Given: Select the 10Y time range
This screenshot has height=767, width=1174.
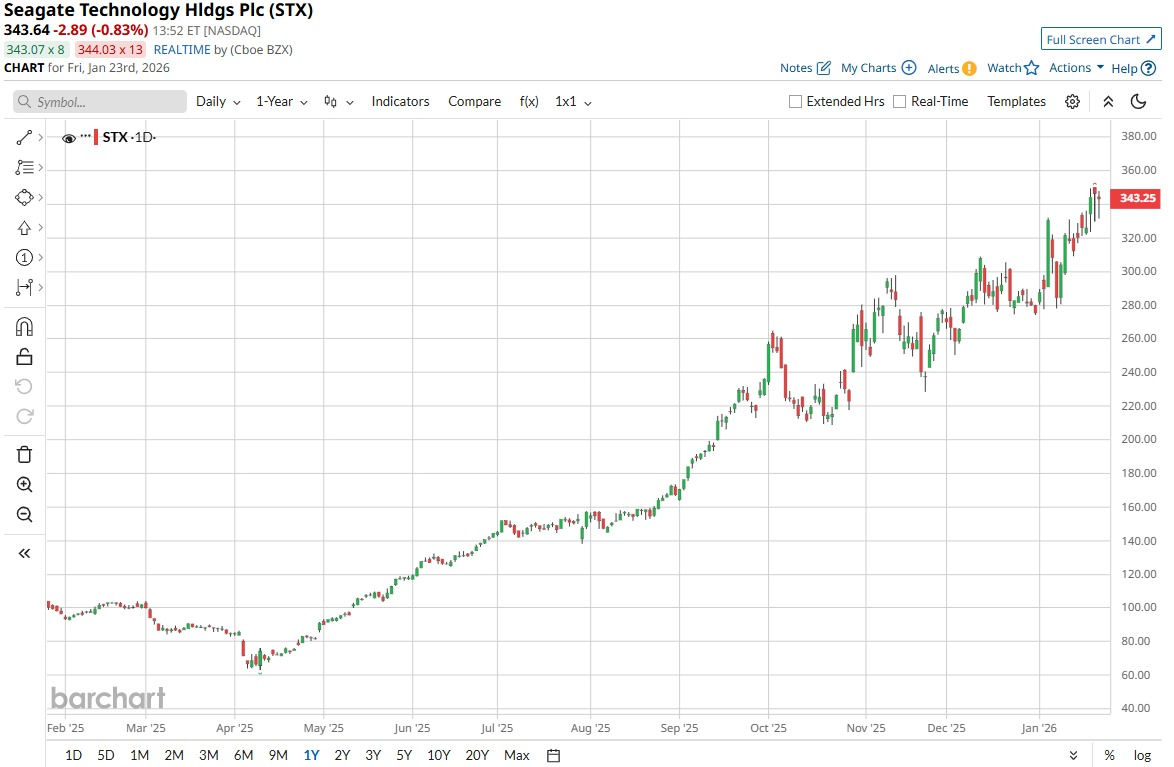Looking at the screenshot, I should [x=439, y=756].
